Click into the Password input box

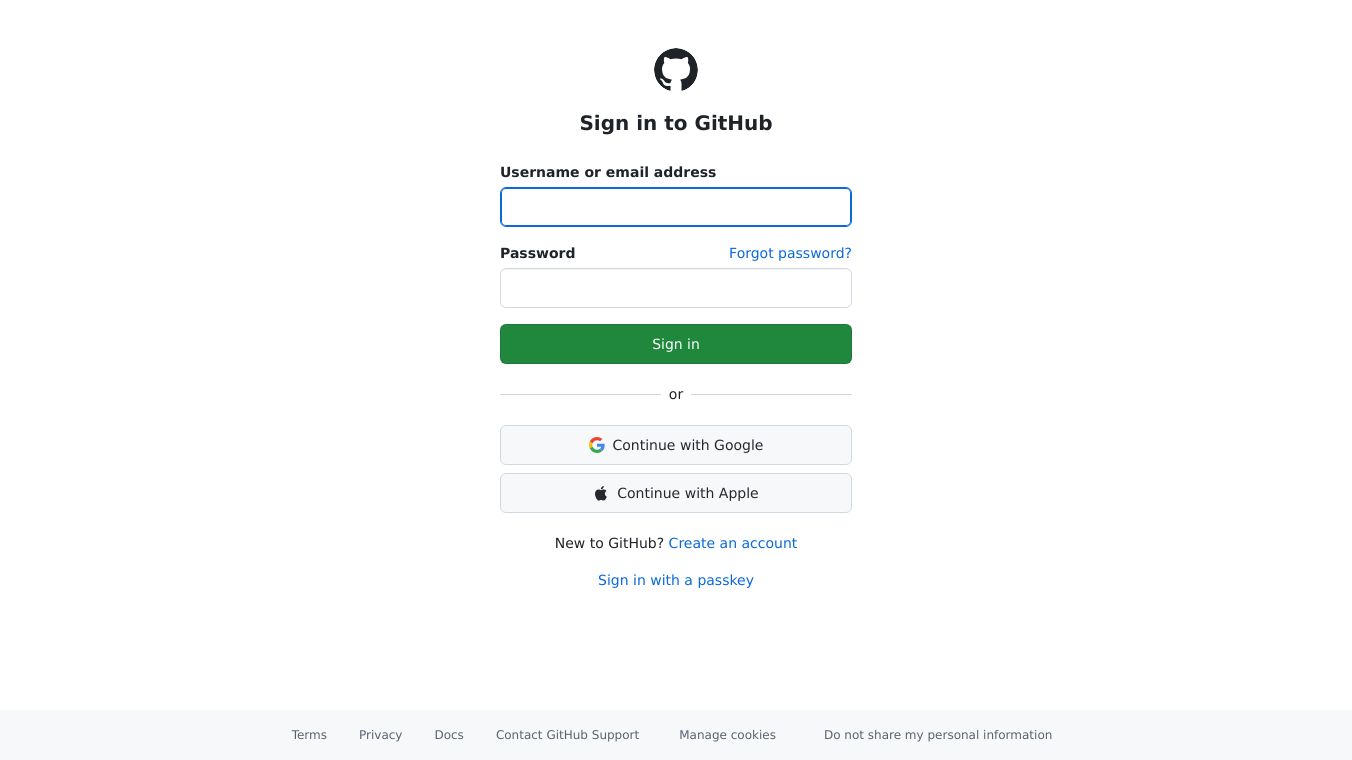click(x=676, y=288)
